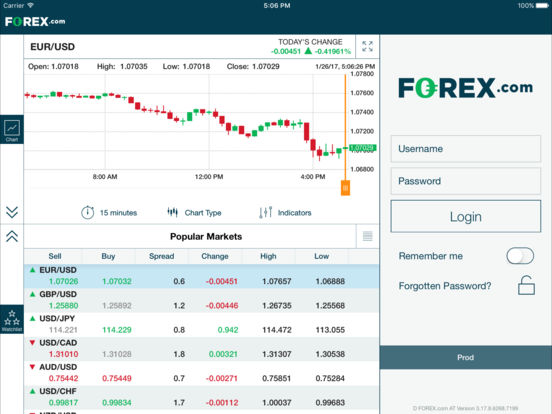This screenshot has width=552, height=414.
Task: Click the green up arrow beside USD/CHF
Action: click(32, 391)
